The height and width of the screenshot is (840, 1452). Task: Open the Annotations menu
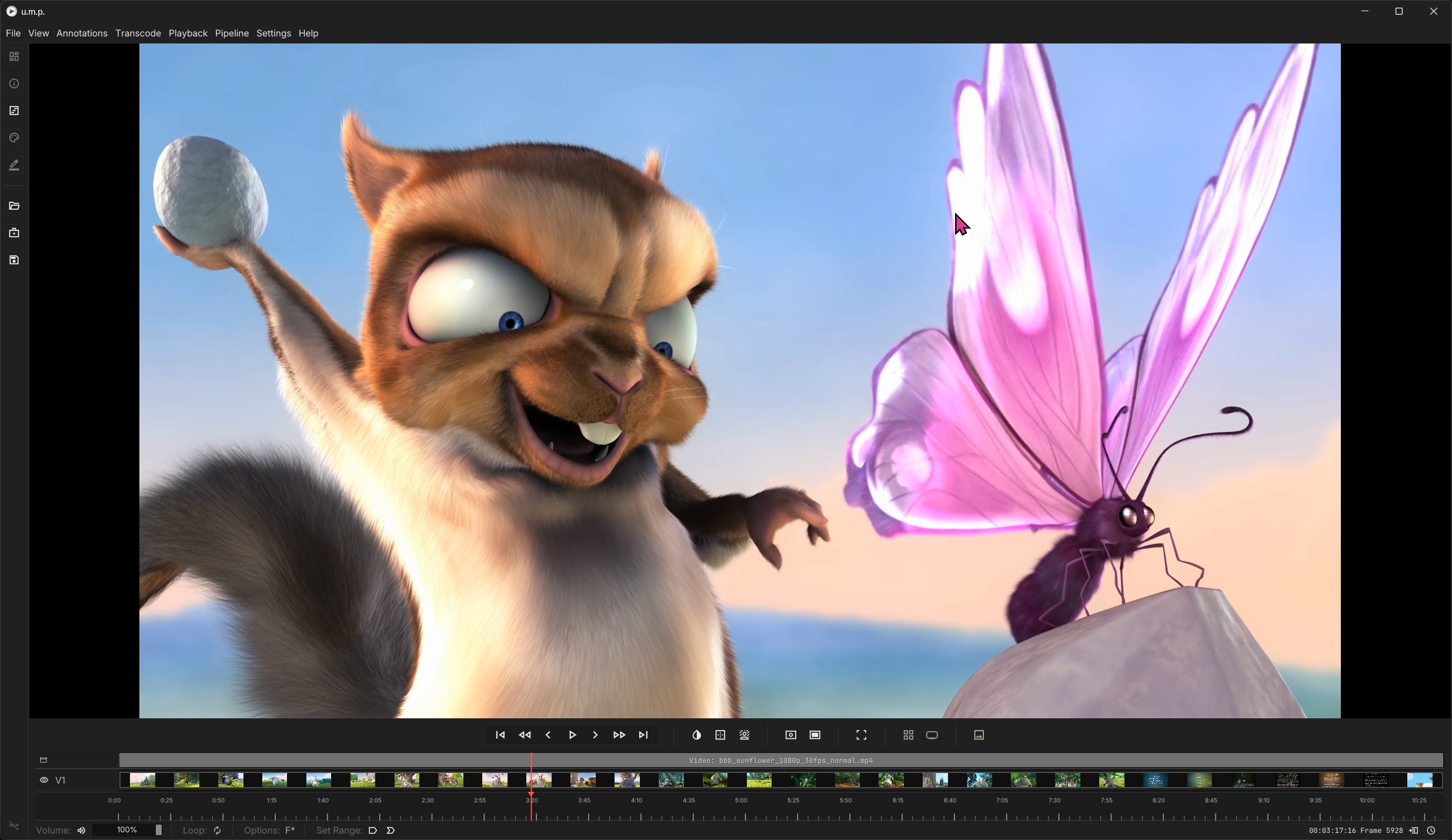(x=82, y=34)
